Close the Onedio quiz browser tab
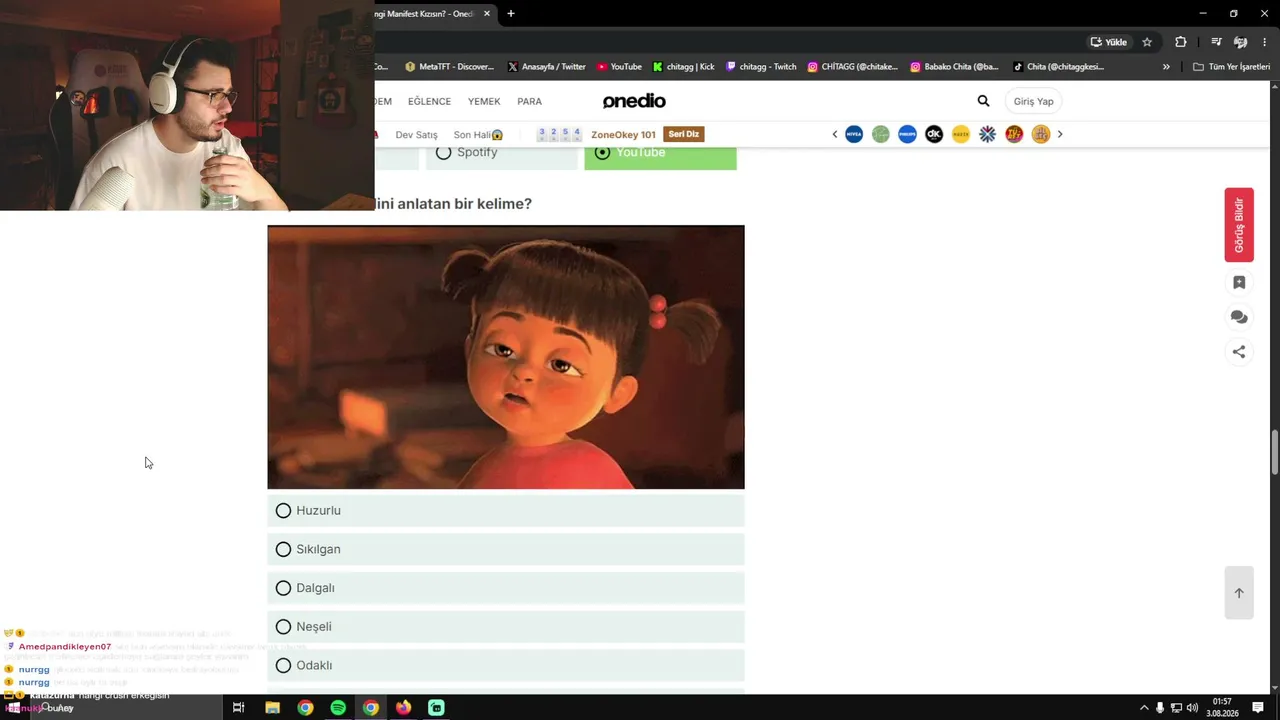 click(487, 14)
